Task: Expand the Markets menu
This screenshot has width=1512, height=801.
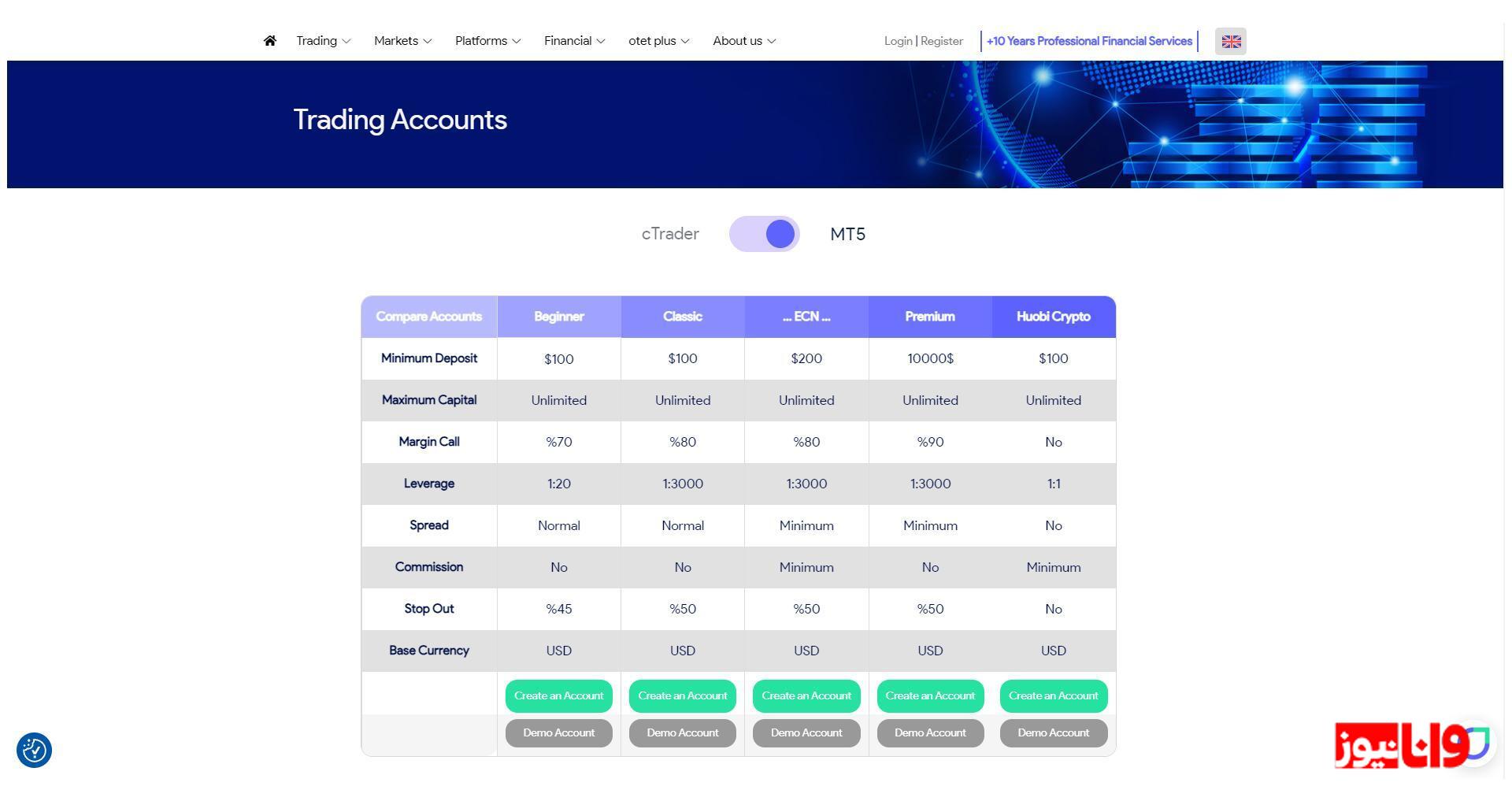Action: tap(403, 41)
